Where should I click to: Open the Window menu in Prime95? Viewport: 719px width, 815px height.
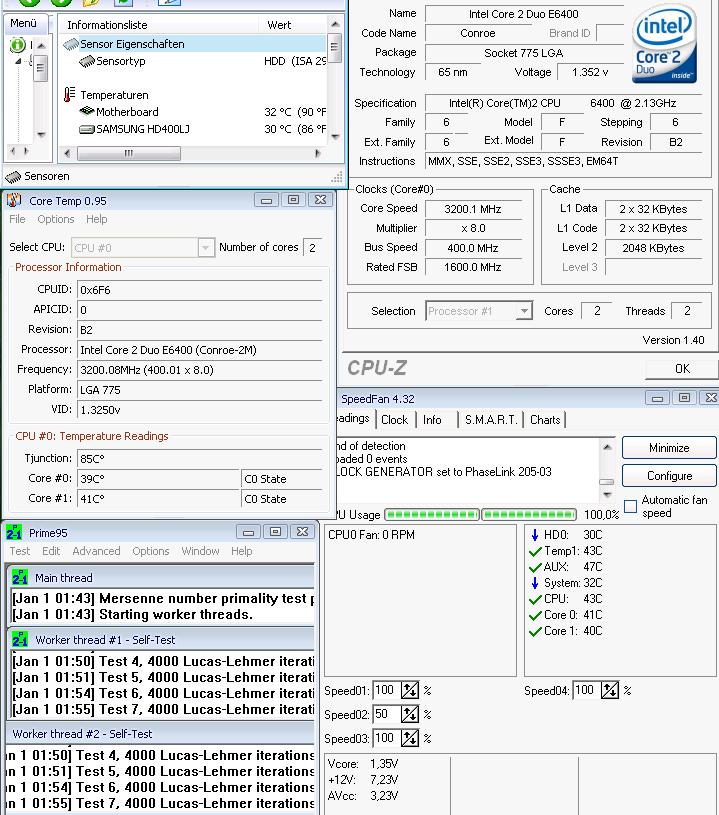200,551
